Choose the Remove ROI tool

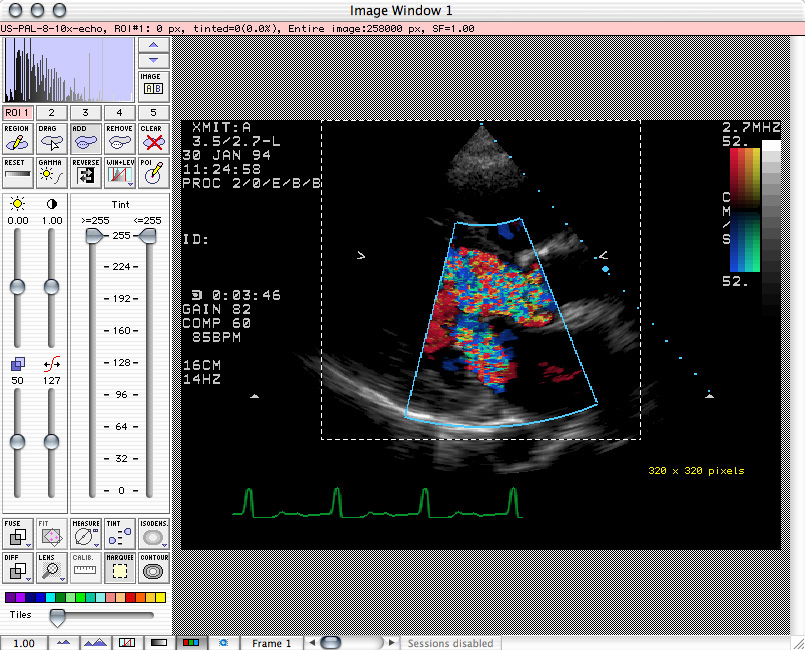(119, 139)
